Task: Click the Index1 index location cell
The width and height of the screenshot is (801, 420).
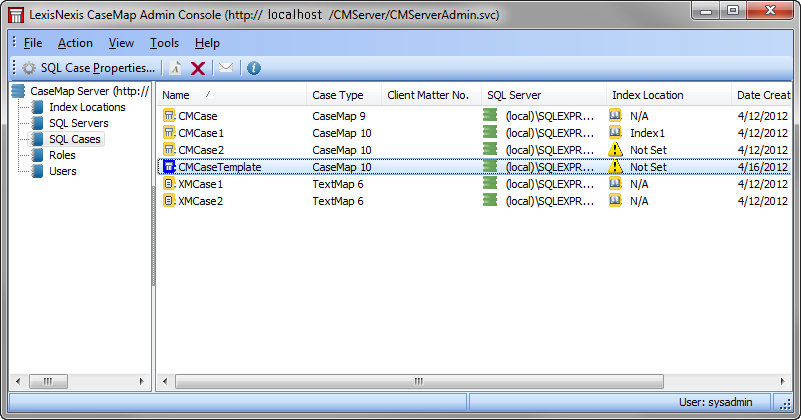Action: 648,133
